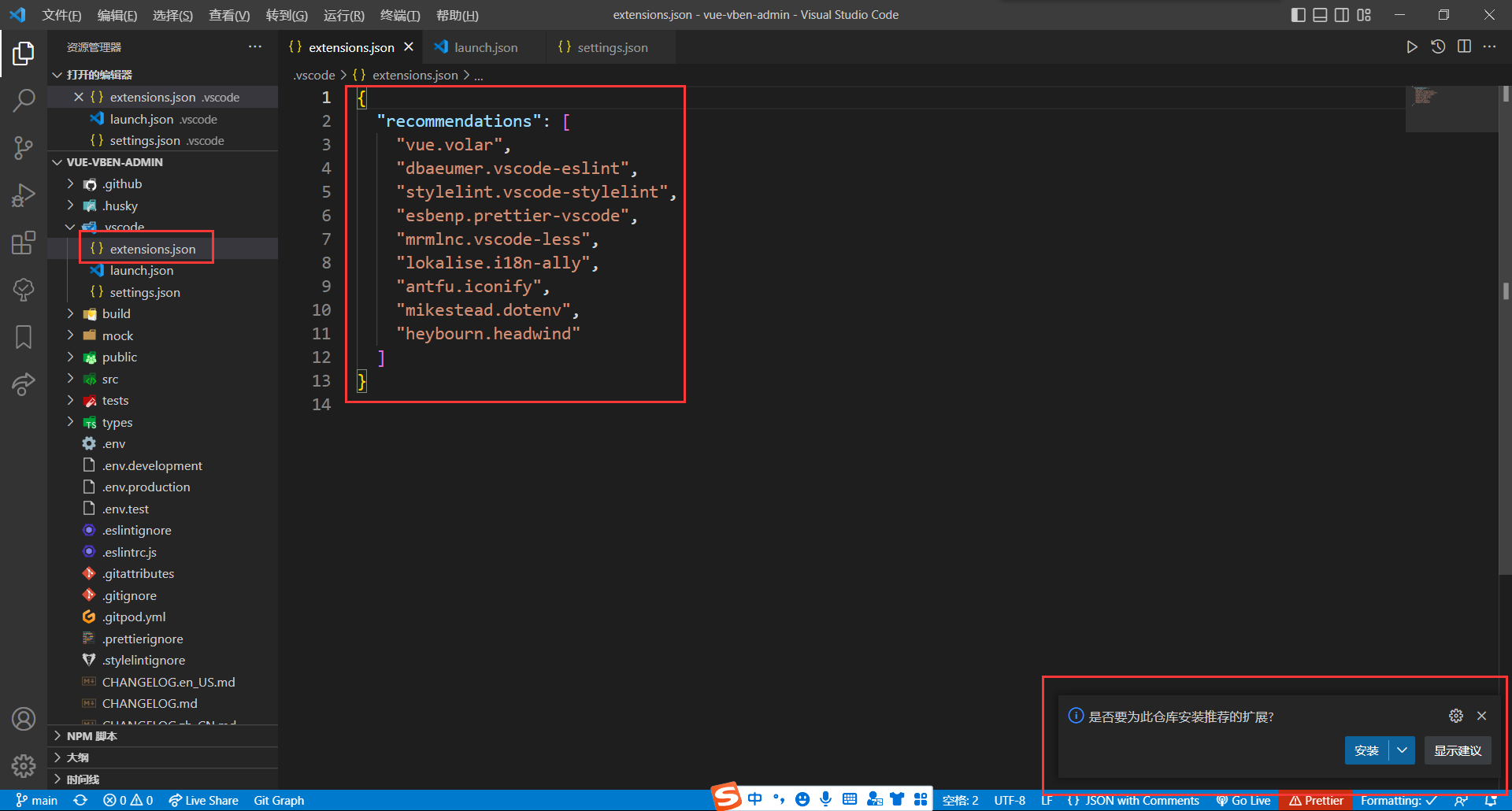Image resolution: width=1512 pixels, height=811 pixels.
Task: Open Explorer panel More Actions ellipsis
Action: pos(255,47)
